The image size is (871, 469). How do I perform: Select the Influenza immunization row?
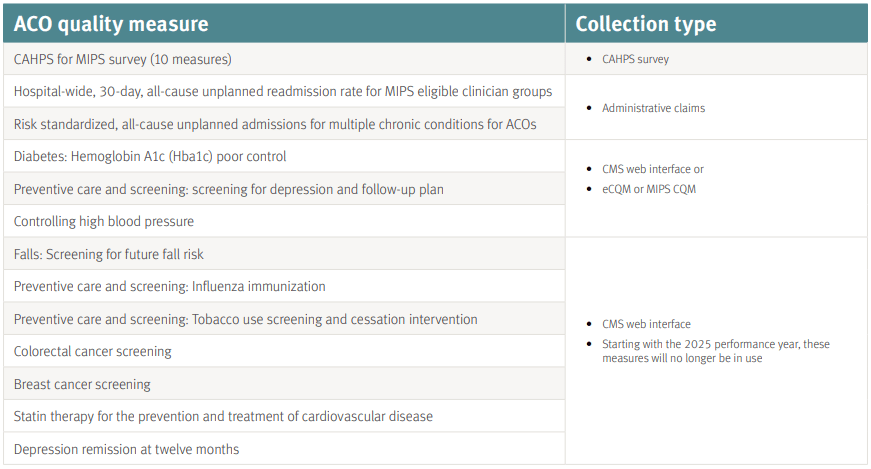(284, 286)
